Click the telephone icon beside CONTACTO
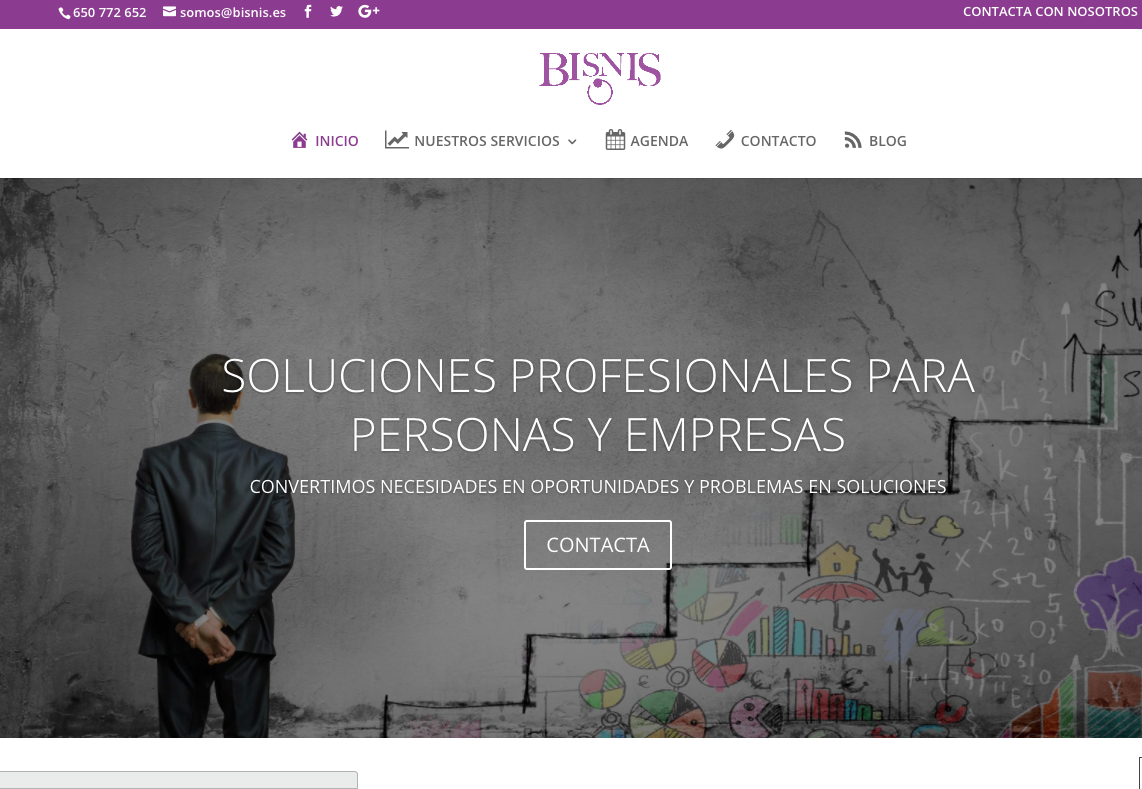Viewport: 1142px width, 789px height. point(725,140)
